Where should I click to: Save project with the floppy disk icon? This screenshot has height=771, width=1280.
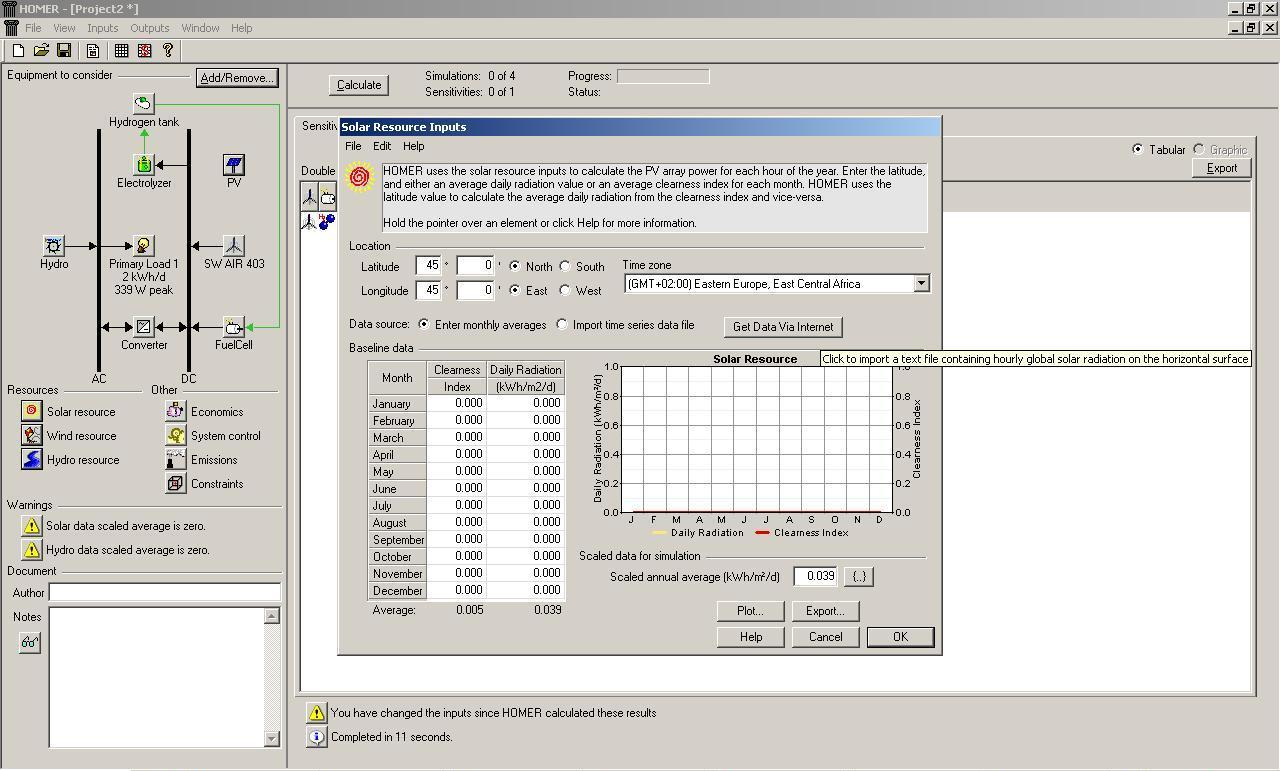(63, 50)
